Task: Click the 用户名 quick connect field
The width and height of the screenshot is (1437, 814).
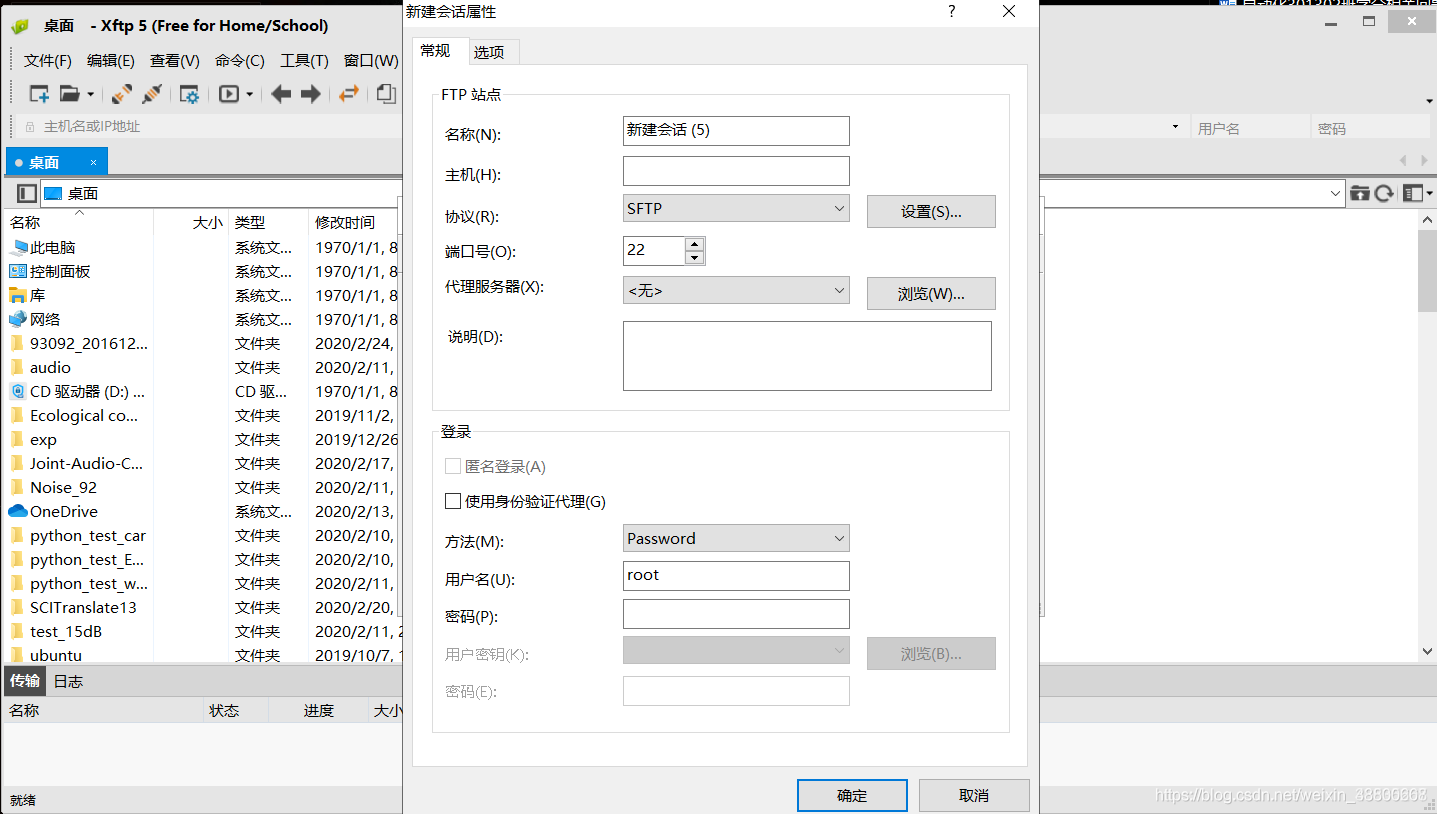Action: [1250, 128]
